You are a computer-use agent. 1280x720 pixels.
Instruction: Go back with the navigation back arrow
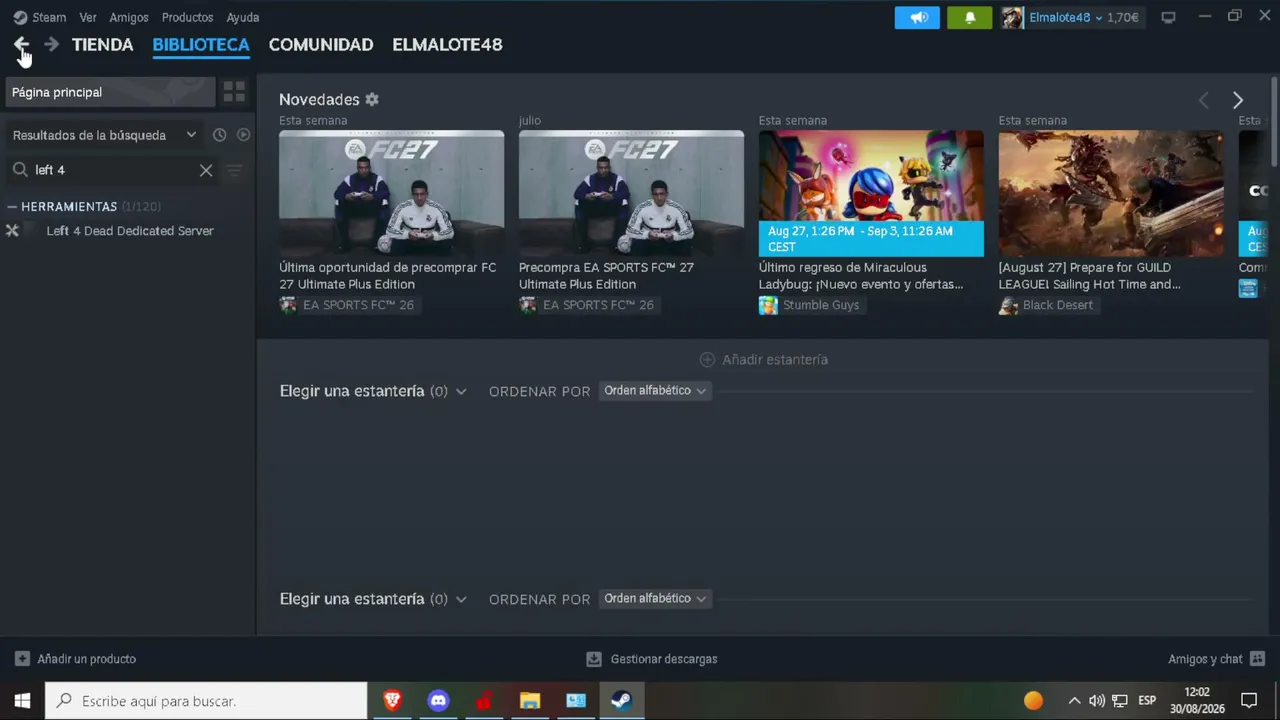click(x=21, y=44)
